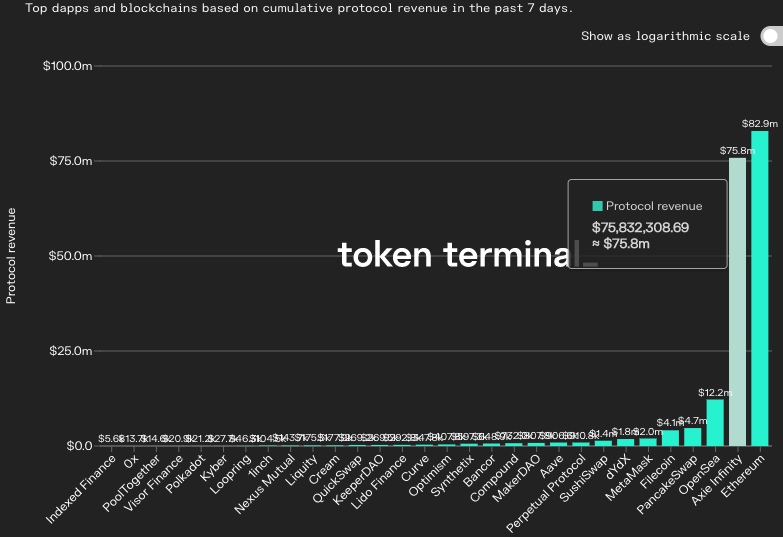Click the $0.0 y-axis tick label
Image resolution: width=783 pixels, height=537 pixels.
coord(79,446)
